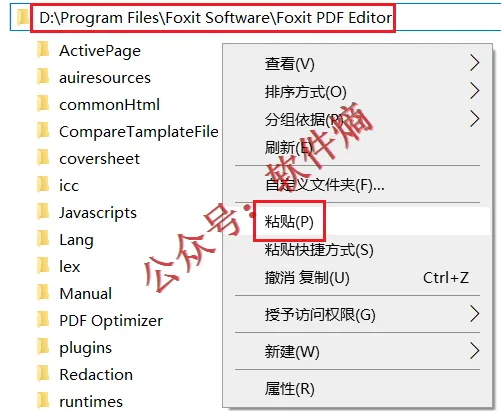
Task: Click the folder icon in address bar
Action: [23, 17]
